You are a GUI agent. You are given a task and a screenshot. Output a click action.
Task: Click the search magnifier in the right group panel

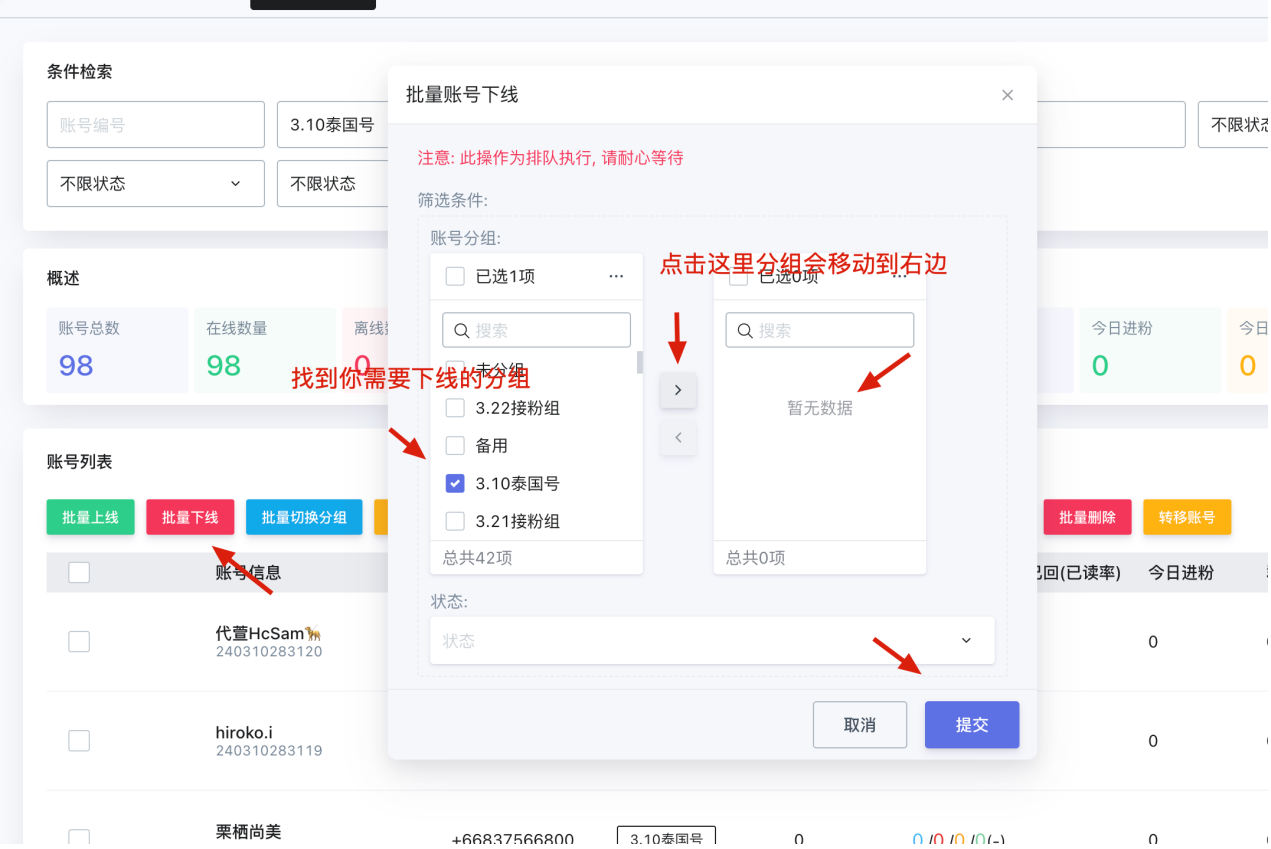[744, 329]
